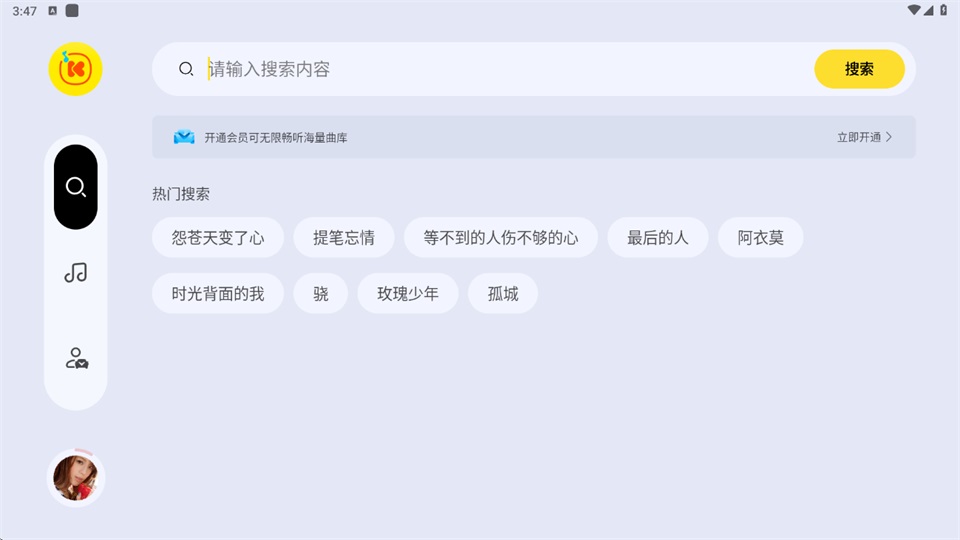Search for hot tag 怨苍天变了心

click(x=218, y=238)
